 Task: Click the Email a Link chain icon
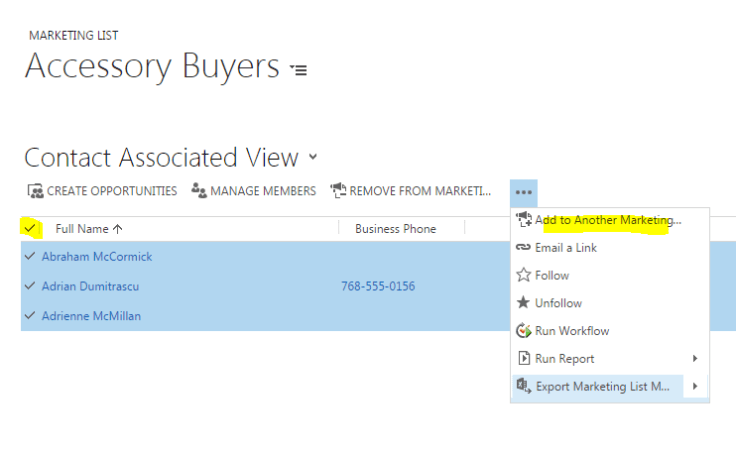[522, 248]
